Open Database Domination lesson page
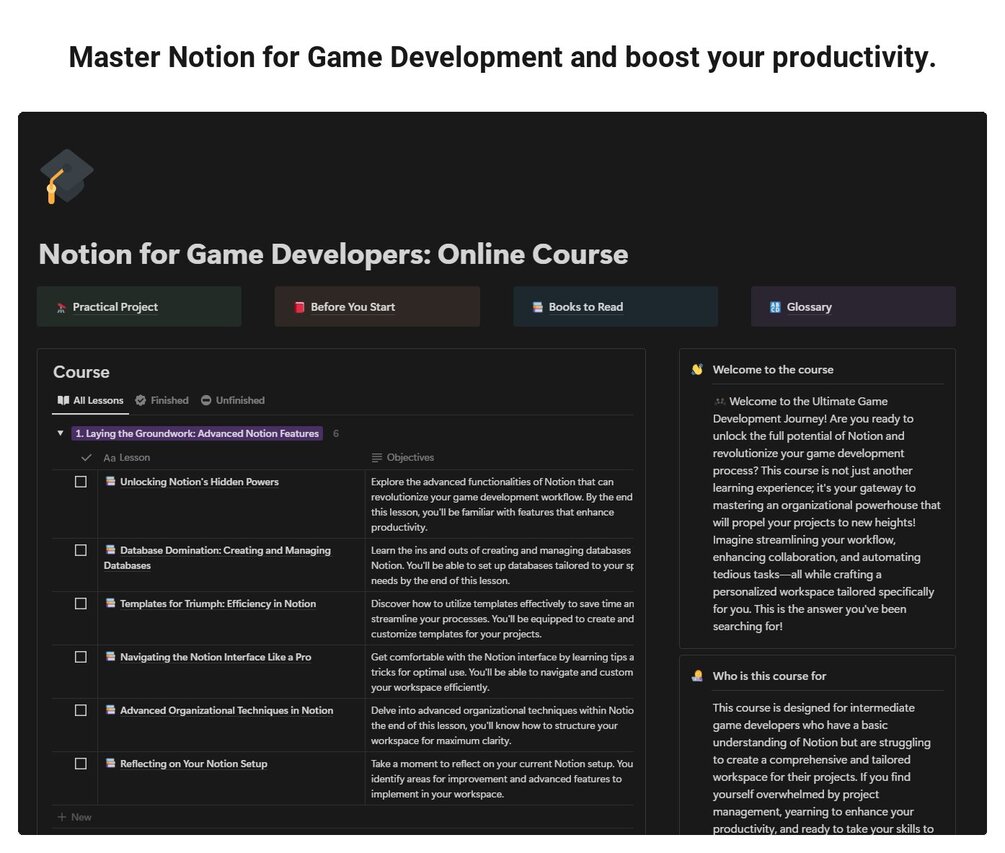The width and height of the screenshot is (1005, 853). pyautogui.click(x=218, y=558)
